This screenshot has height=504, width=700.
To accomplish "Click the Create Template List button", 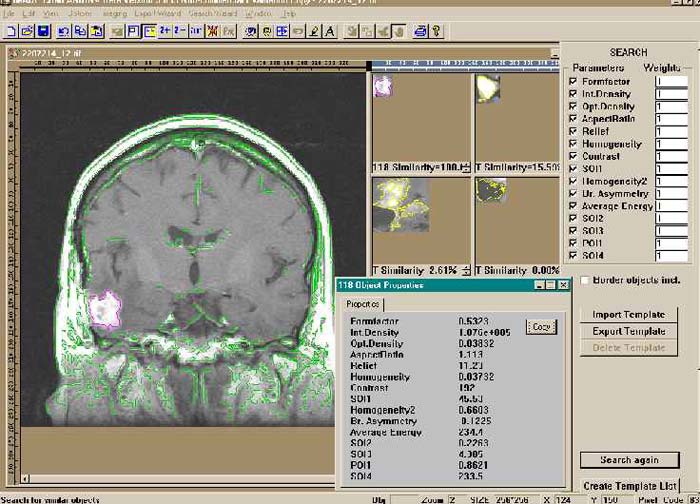I will [x=629, y=486].
